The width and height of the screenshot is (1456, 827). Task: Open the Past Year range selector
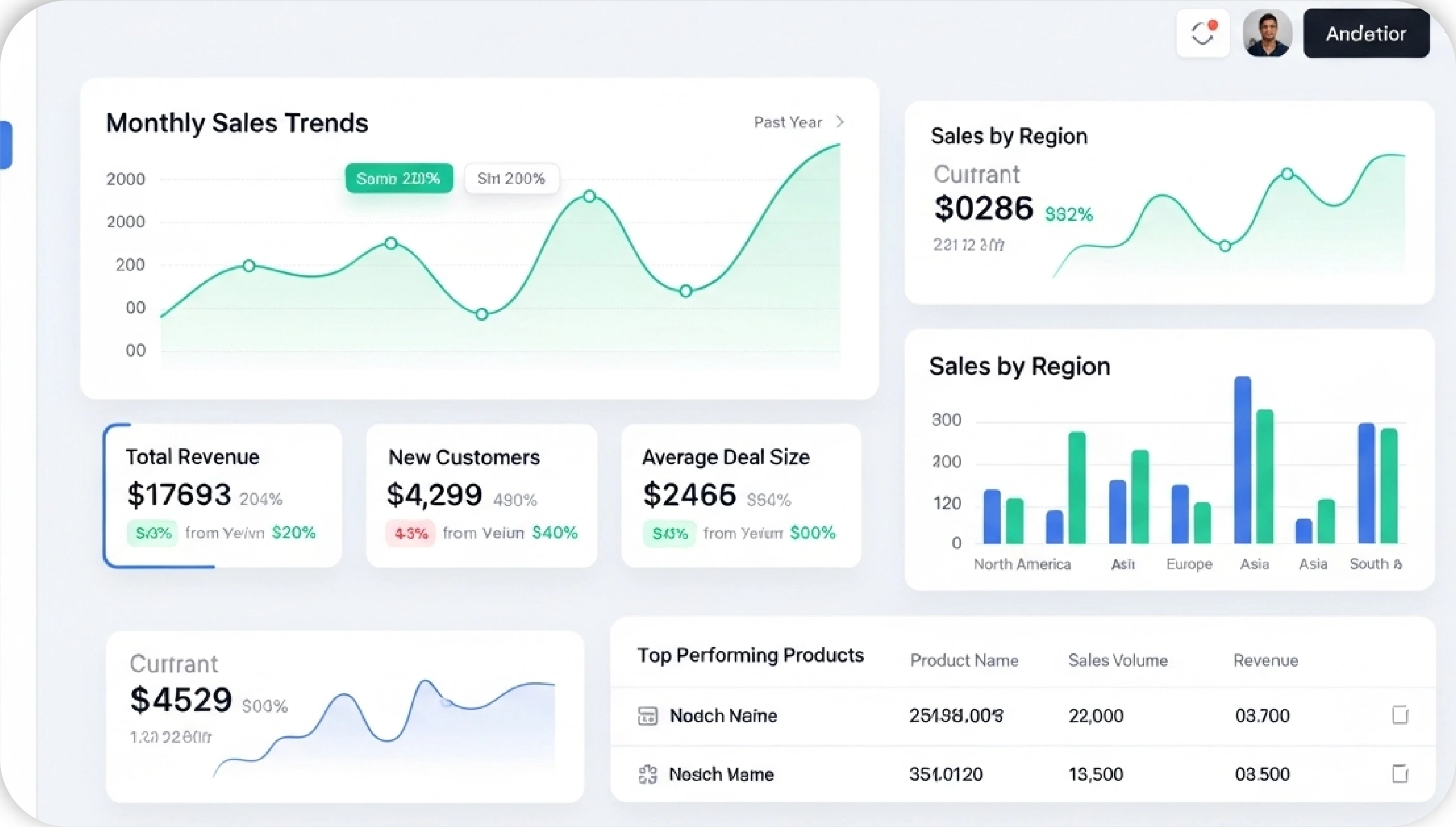click(798, 122)
